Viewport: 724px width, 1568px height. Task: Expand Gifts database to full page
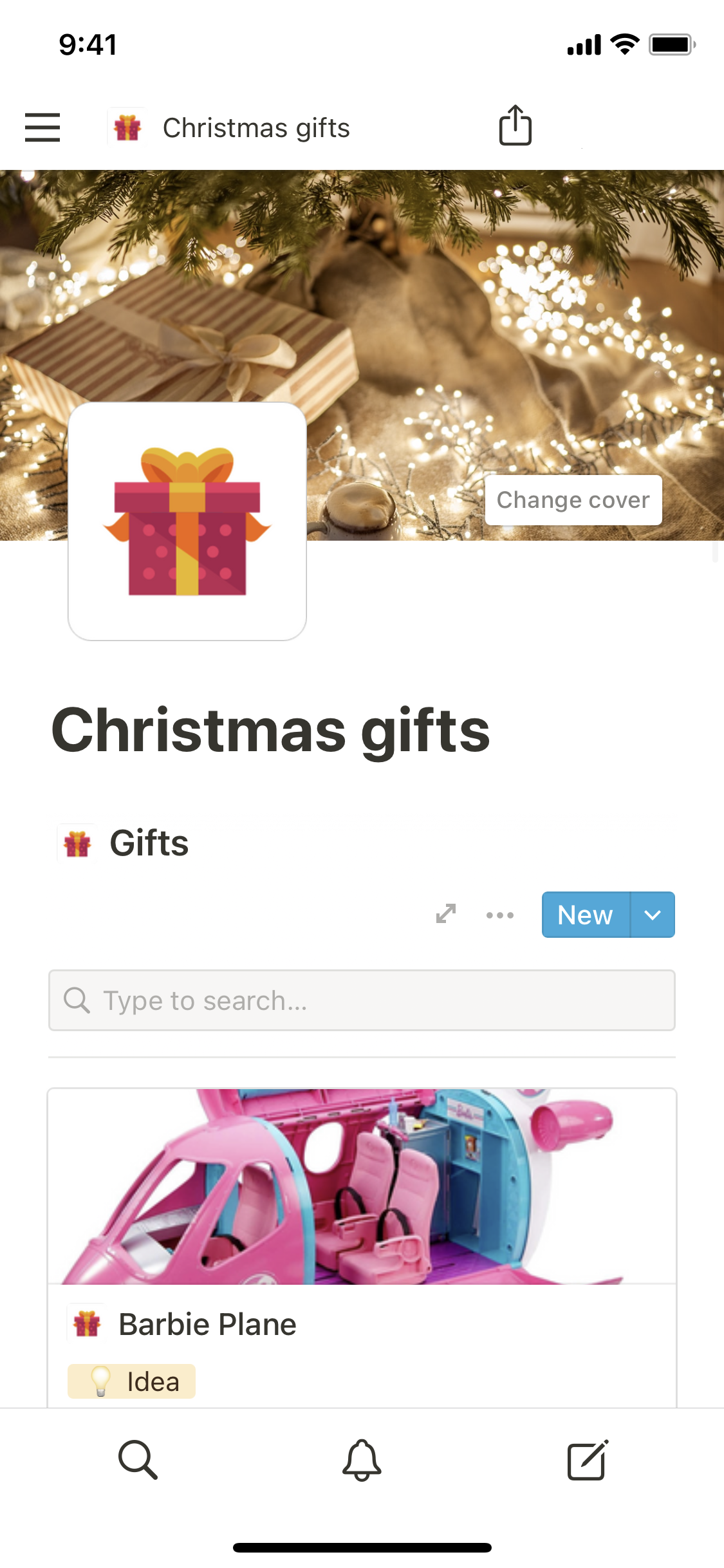pos(446,914)
